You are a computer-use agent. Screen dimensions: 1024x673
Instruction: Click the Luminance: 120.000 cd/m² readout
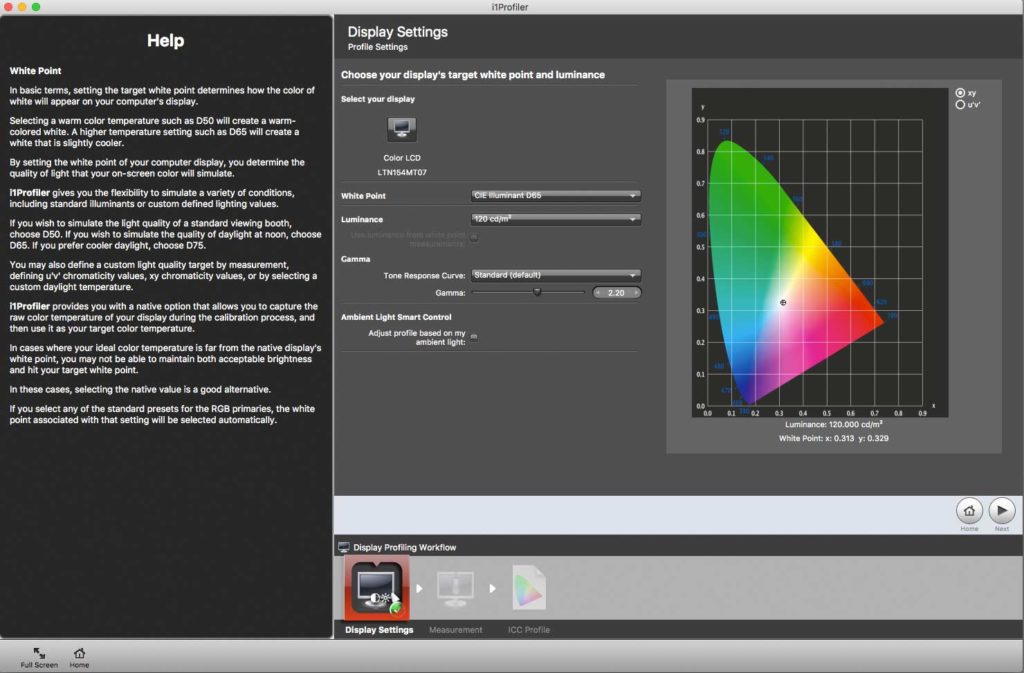click(834, 424)
